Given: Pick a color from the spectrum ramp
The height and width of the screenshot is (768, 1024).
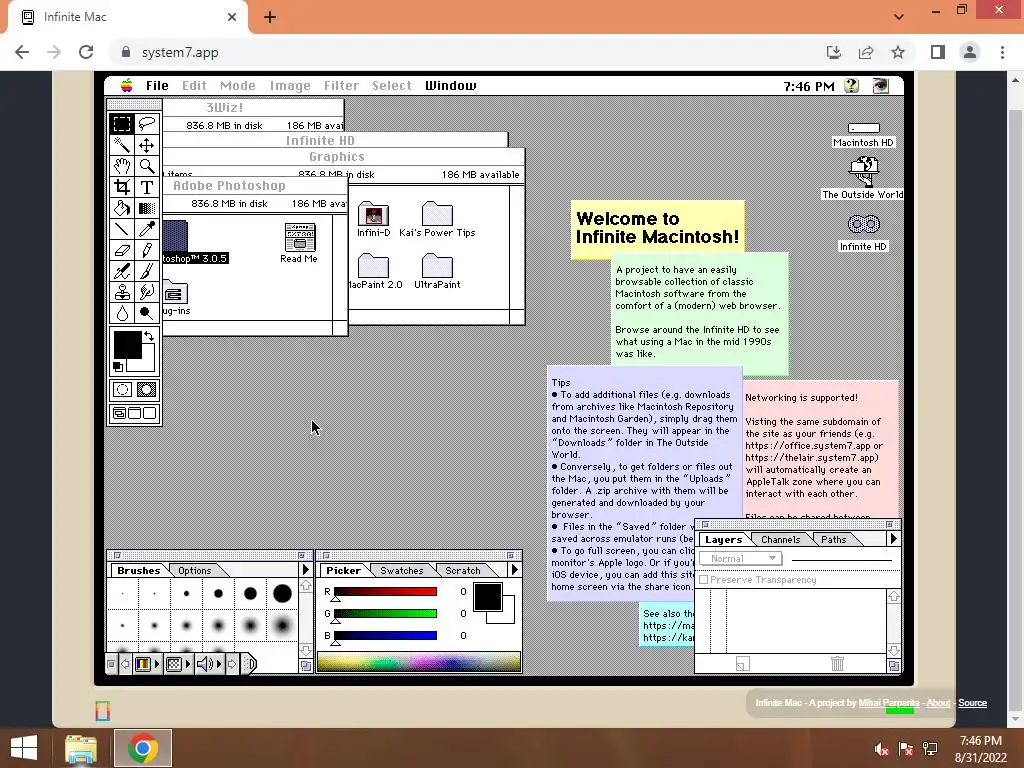Looking at the screenshot, I should click(x=419, y=662).
